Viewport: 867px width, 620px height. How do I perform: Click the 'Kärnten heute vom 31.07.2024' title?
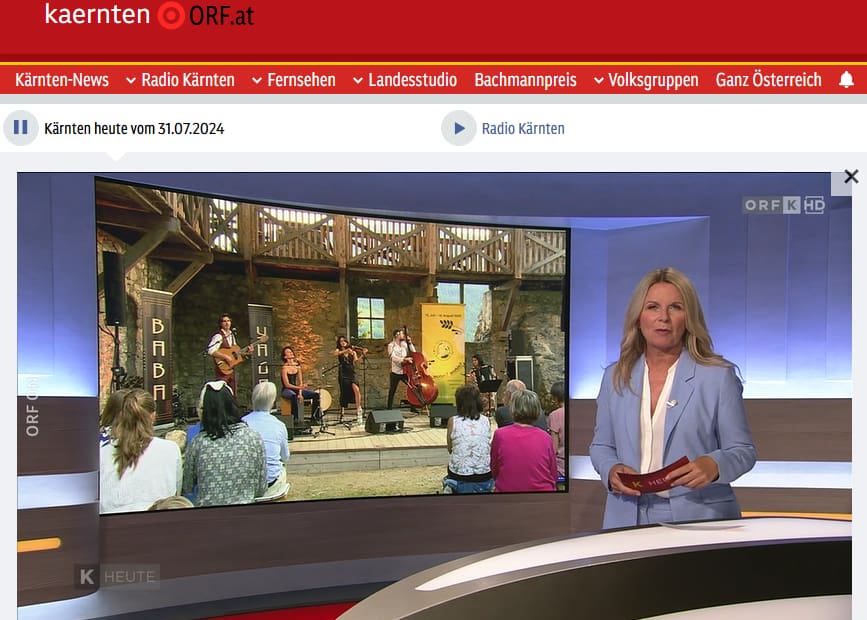(x=134, y=128)
